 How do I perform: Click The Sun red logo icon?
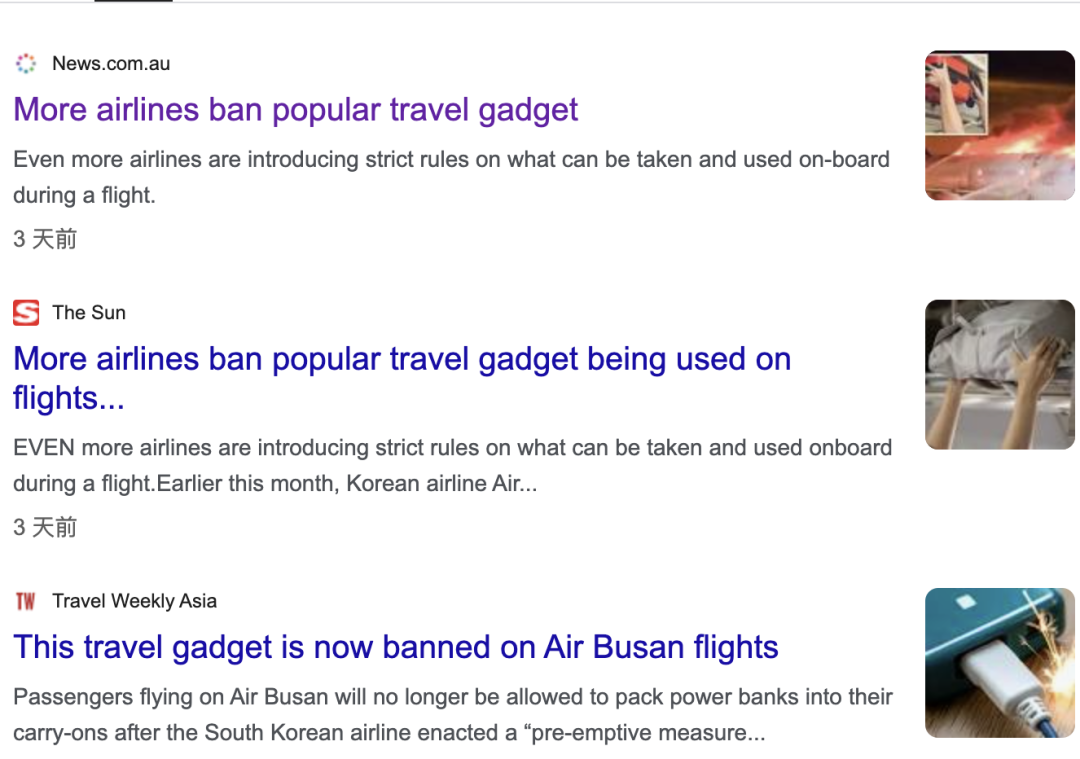(26, 313)
